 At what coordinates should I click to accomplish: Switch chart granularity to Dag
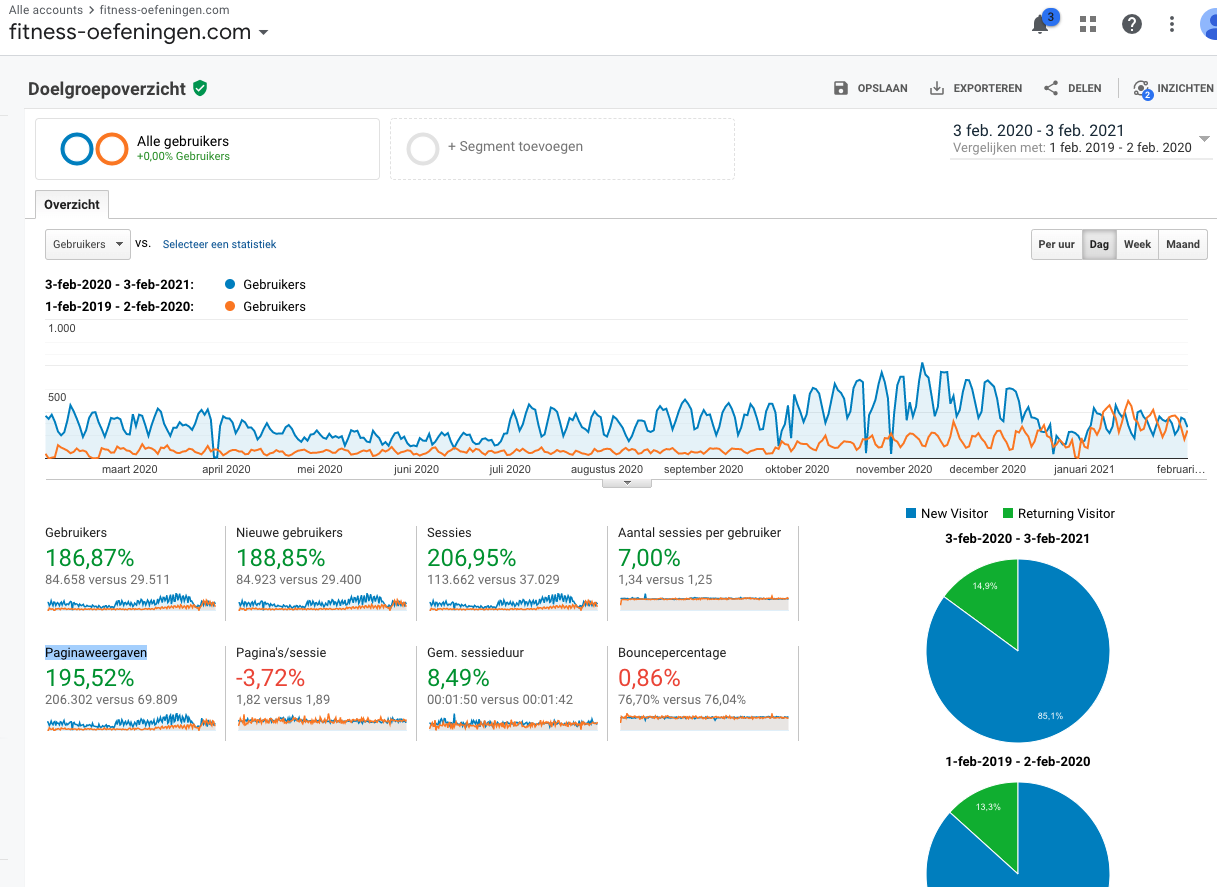tap(1099, 244)
